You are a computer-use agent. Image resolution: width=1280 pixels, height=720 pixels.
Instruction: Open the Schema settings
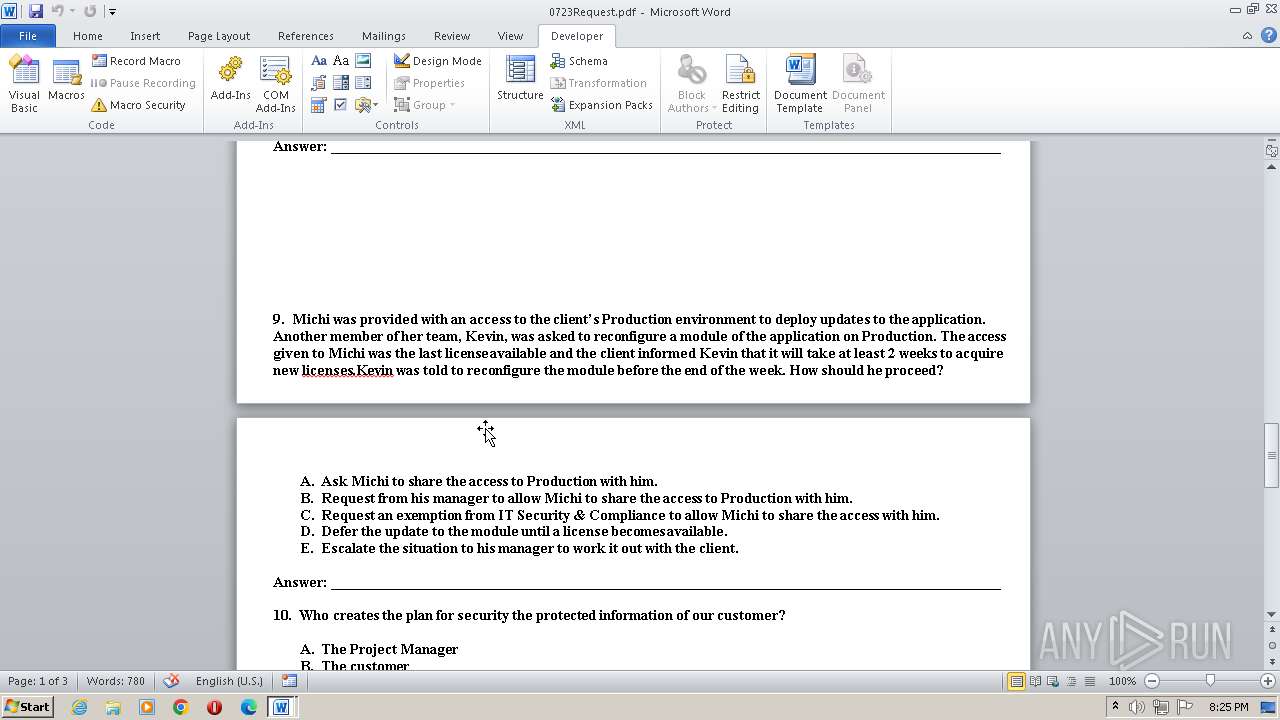coord(578,61)
